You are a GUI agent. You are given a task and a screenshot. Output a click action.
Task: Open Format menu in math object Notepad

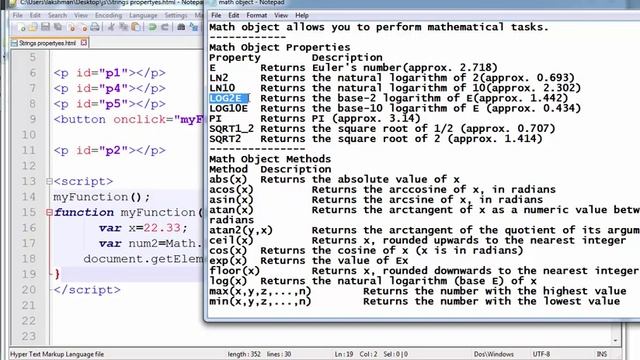256,16
